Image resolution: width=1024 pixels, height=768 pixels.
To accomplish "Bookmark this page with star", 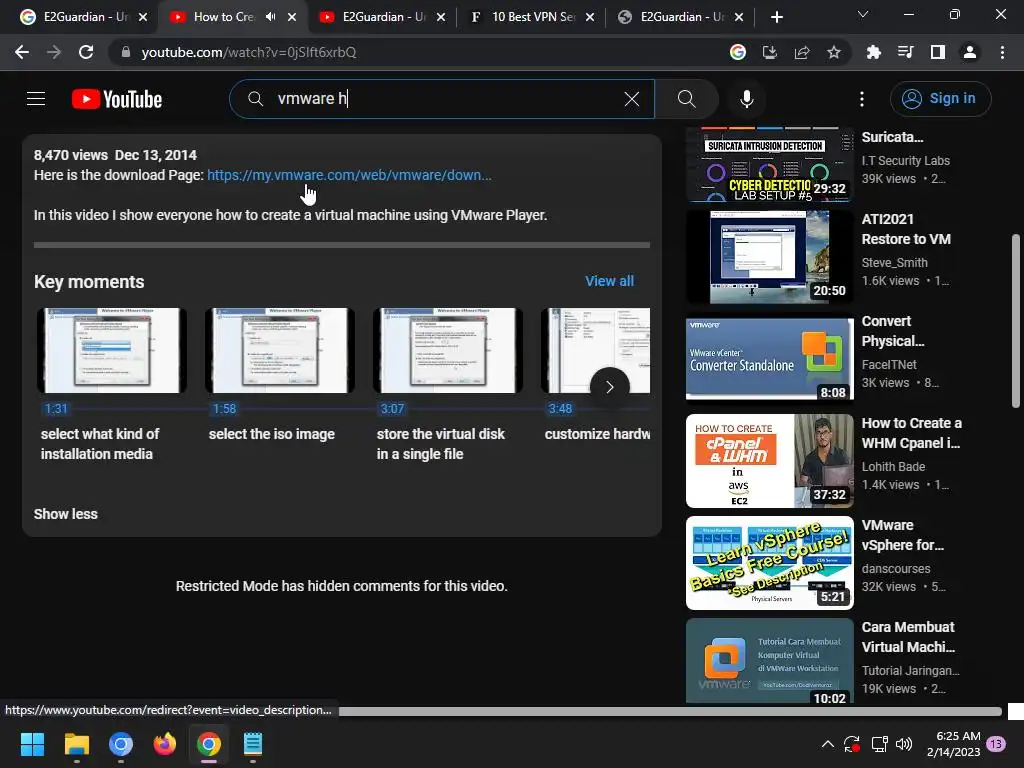I will [x=833, y=52].
